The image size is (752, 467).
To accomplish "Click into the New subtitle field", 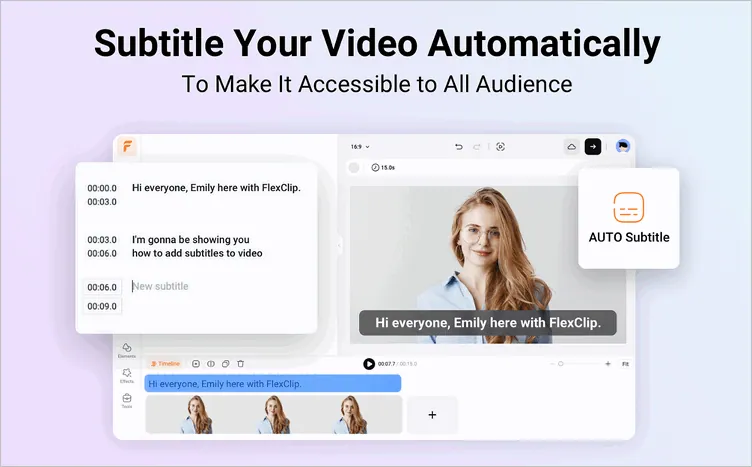I will (x=160, y=286).
